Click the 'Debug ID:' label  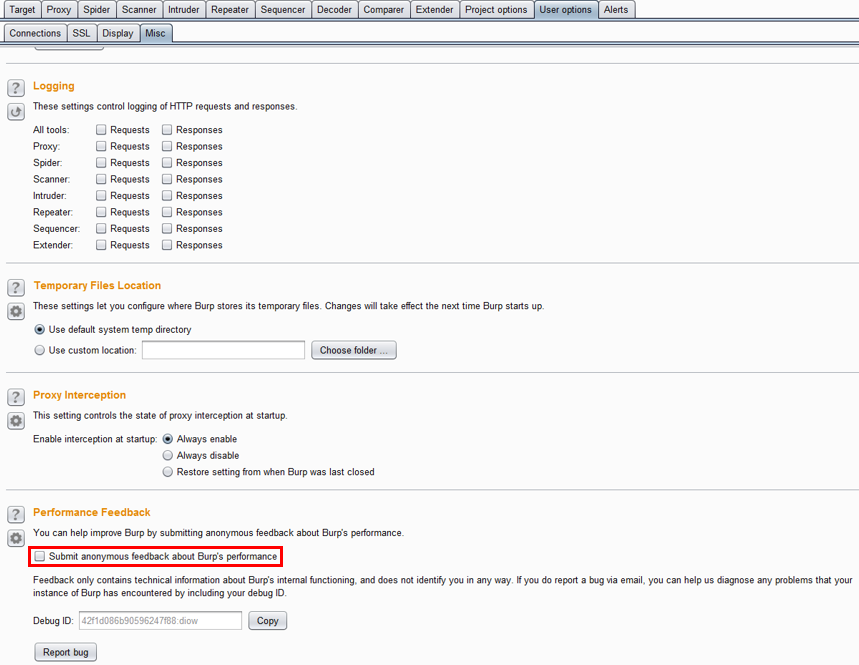[53, 621]
